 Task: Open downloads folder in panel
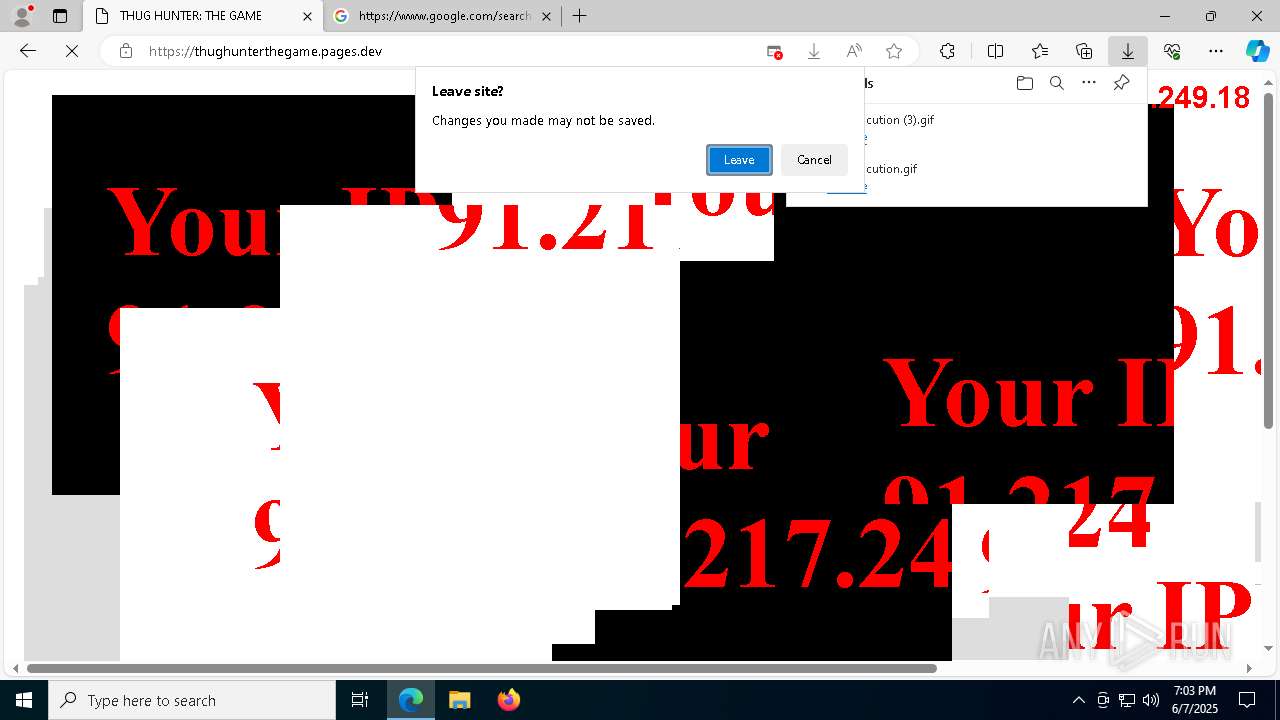point(1024,83)
